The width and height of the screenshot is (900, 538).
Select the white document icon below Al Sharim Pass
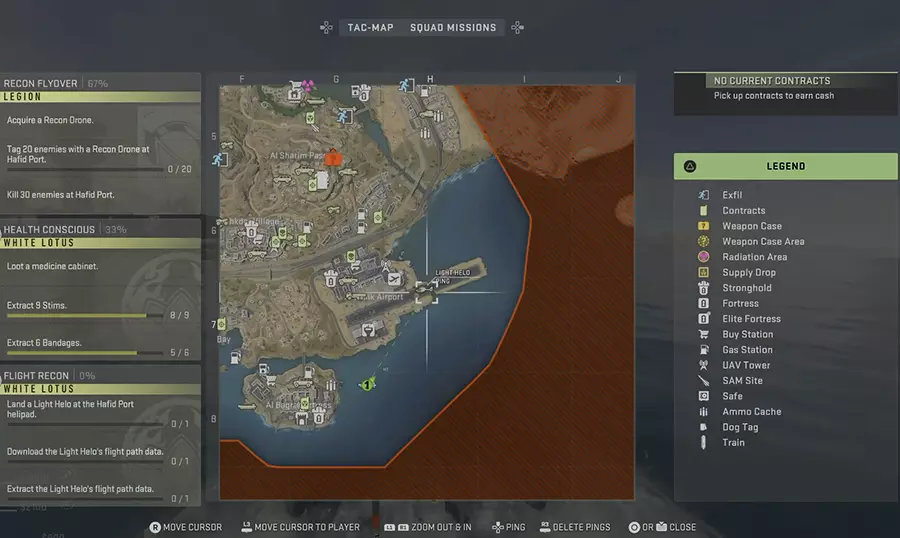323,180
